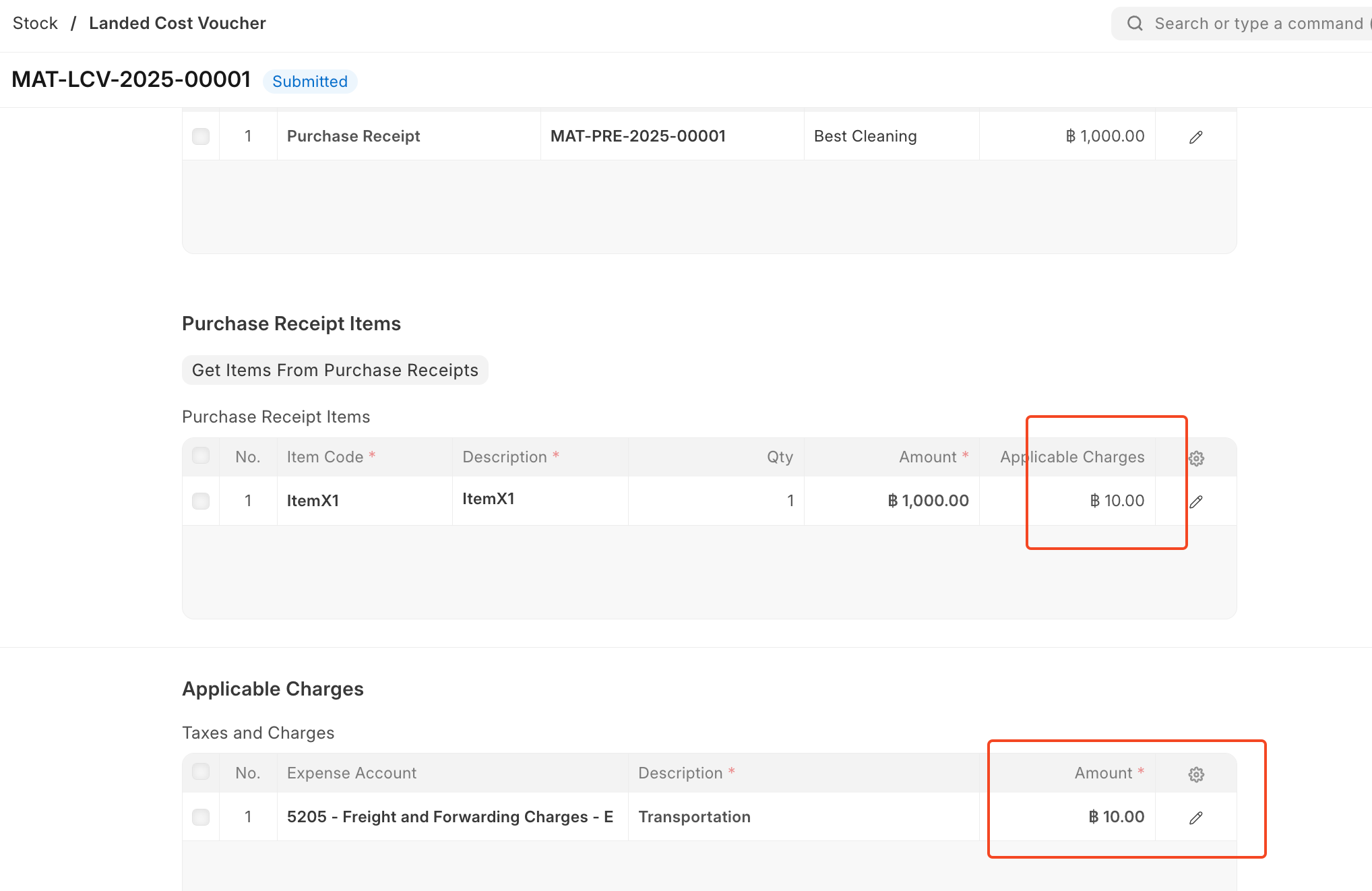This screenshot has height=891, width=1372.
Task: Open Landed Cost Voucher breadcrumb
Action: coord(177,23)
